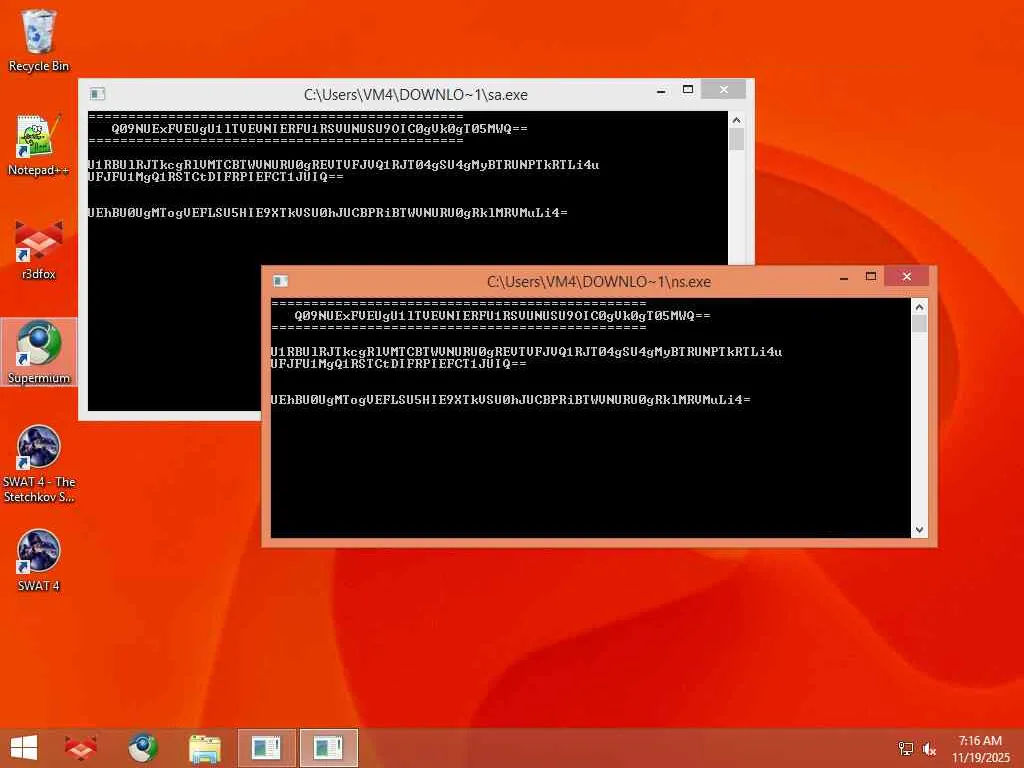Click the Q09NUExF header line in sa.exe
Image resolution: width=1024 pixels, height=768 pixels.
click(319, 129)
